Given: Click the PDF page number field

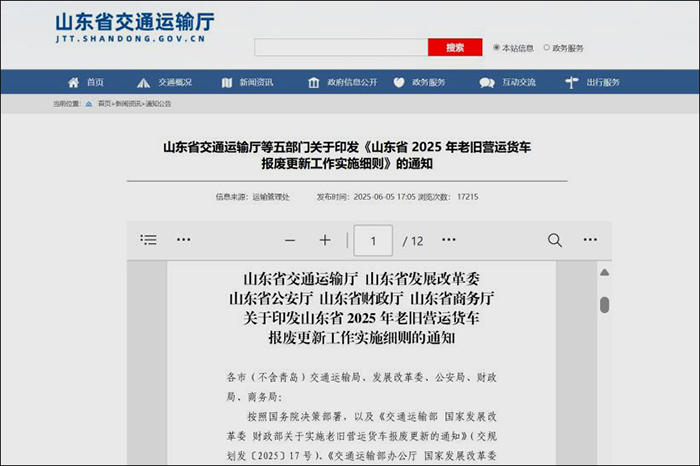Looking at the screenshot, I should click(x=373, y=241).
